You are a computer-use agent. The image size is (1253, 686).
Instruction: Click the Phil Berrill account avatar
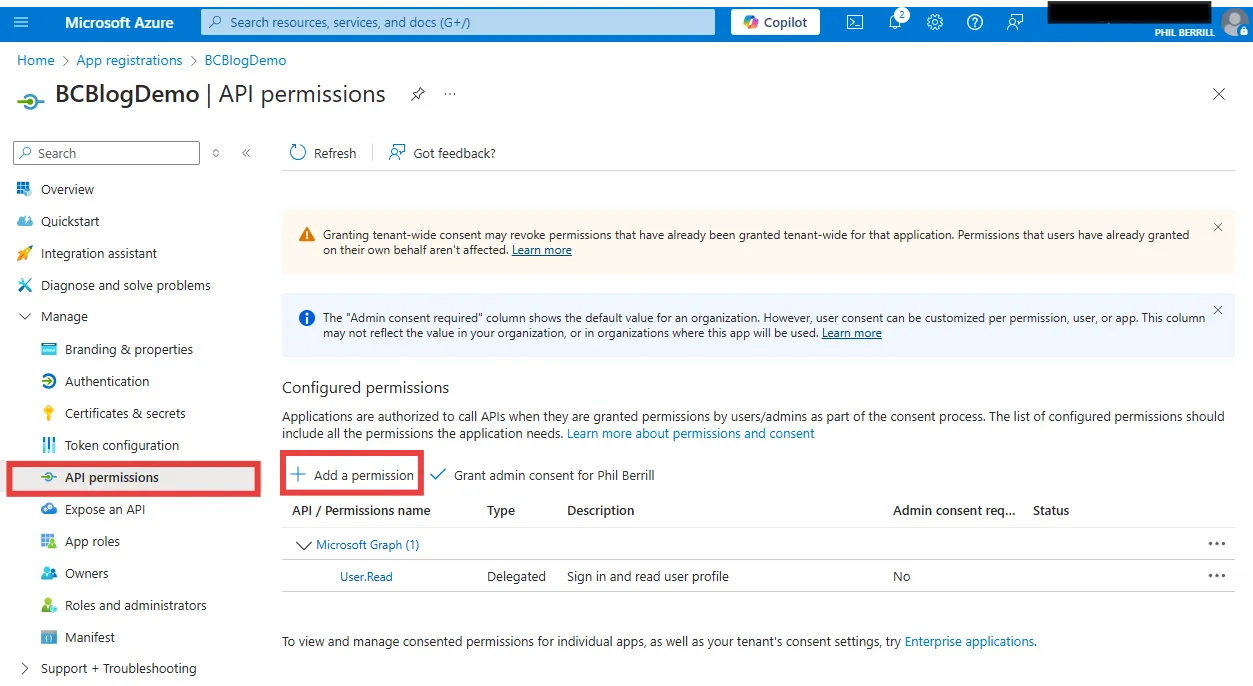pyautogui.click(x=1236, y=22)
